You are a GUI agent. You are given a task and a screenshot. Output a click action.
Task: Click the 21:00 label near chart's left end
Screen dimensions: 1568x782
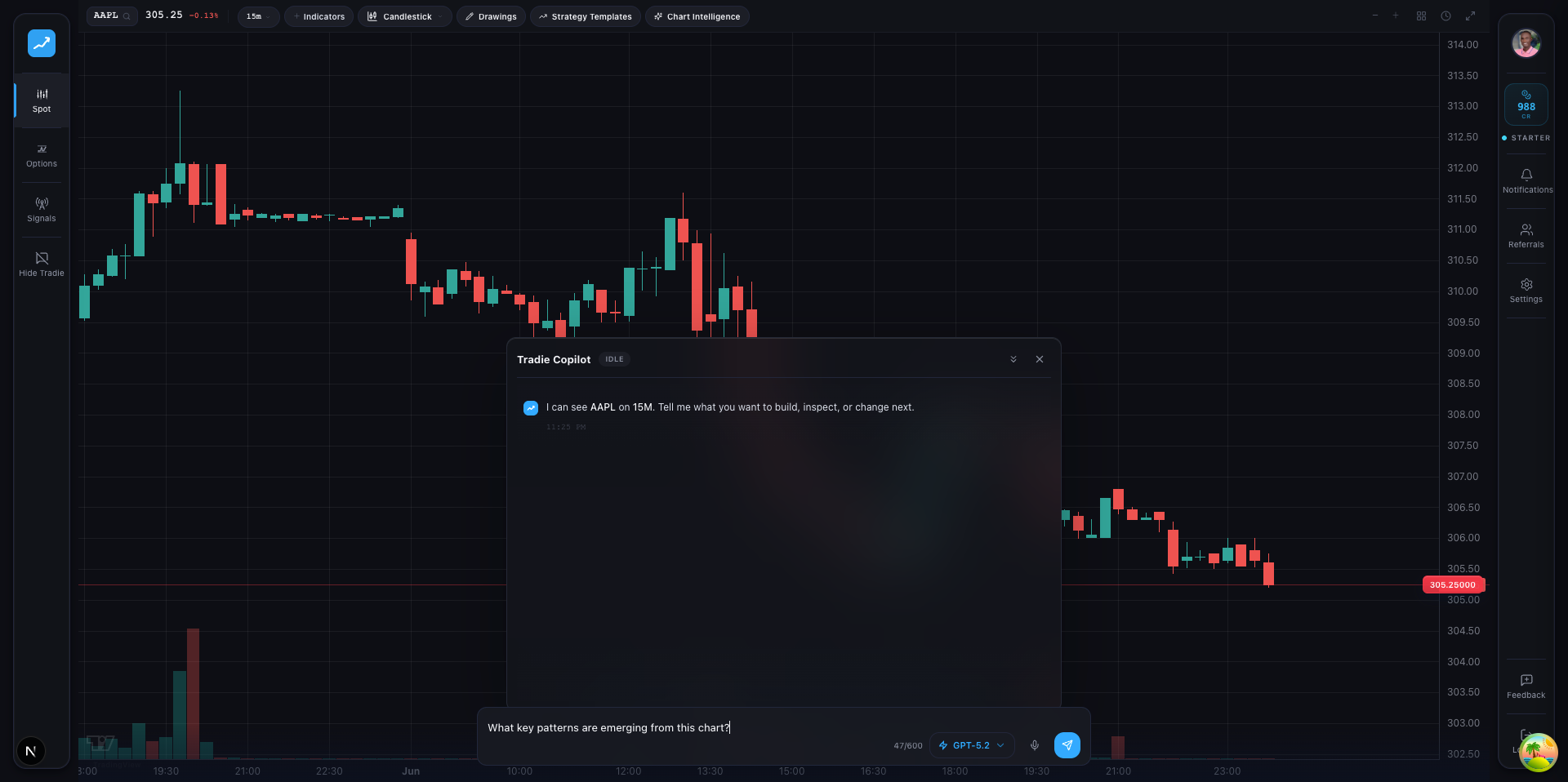coord(247,771)
